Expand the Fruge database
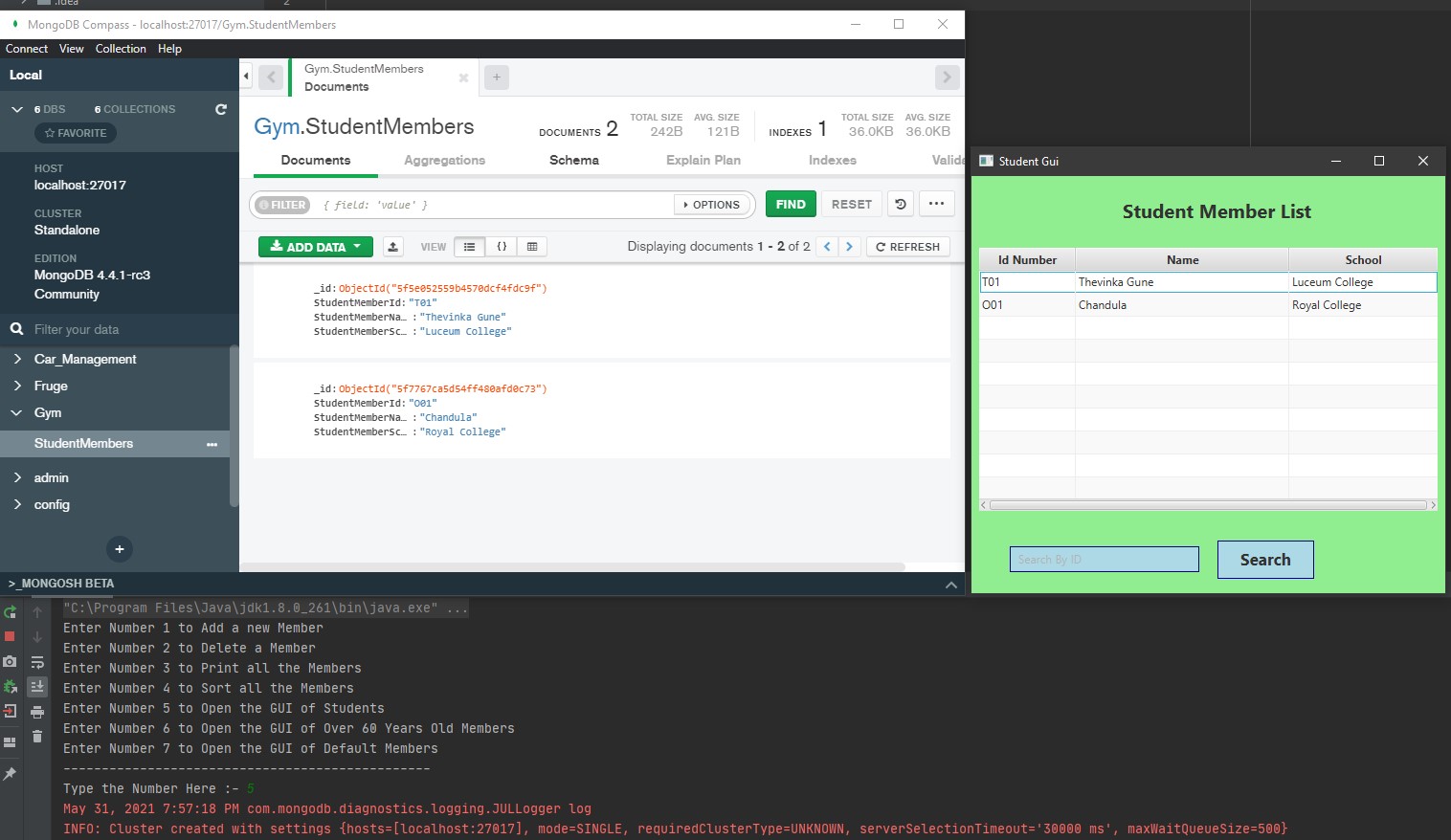The width and height of the screenshot is (1451, 840). coord(17,386)
